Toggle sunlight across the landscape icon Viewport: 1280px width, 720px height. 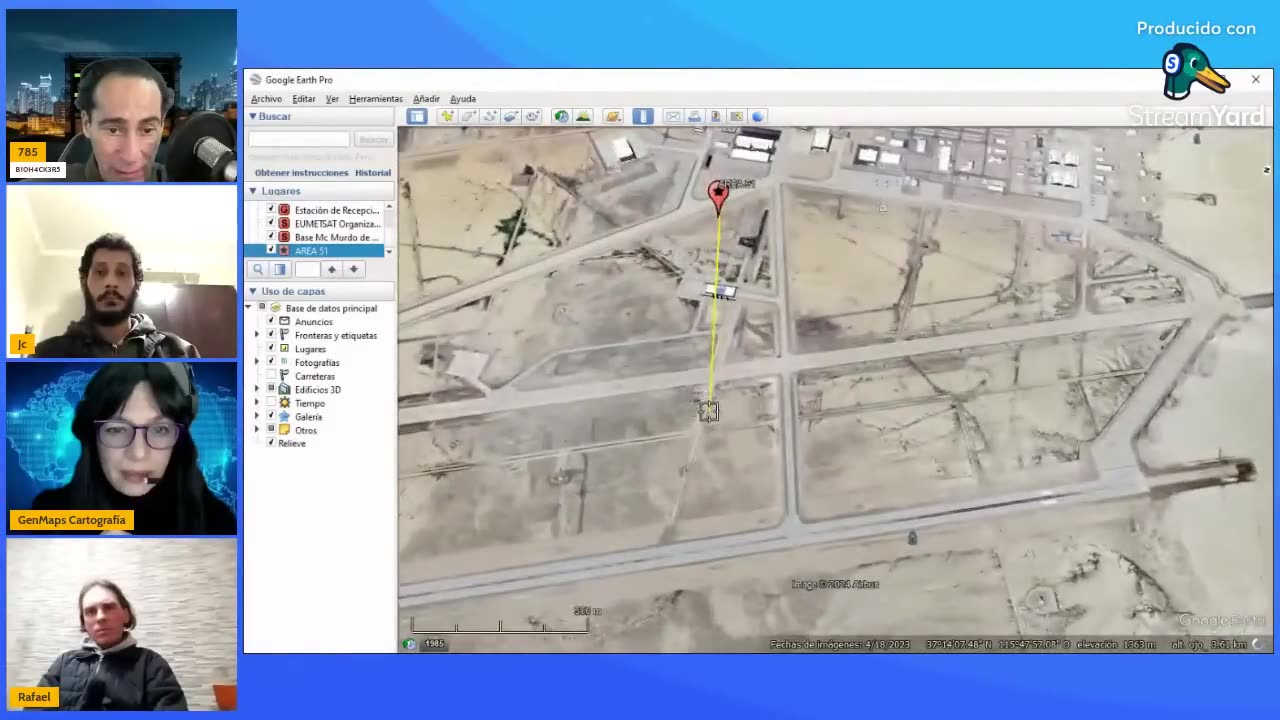click(583, 116)
